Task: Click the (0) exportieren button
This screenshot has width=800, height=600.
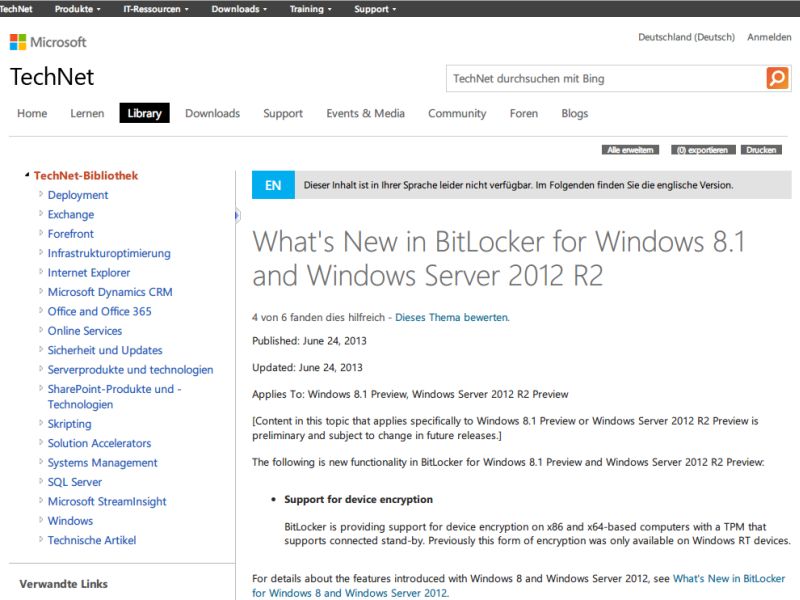Action: point(703,150)
